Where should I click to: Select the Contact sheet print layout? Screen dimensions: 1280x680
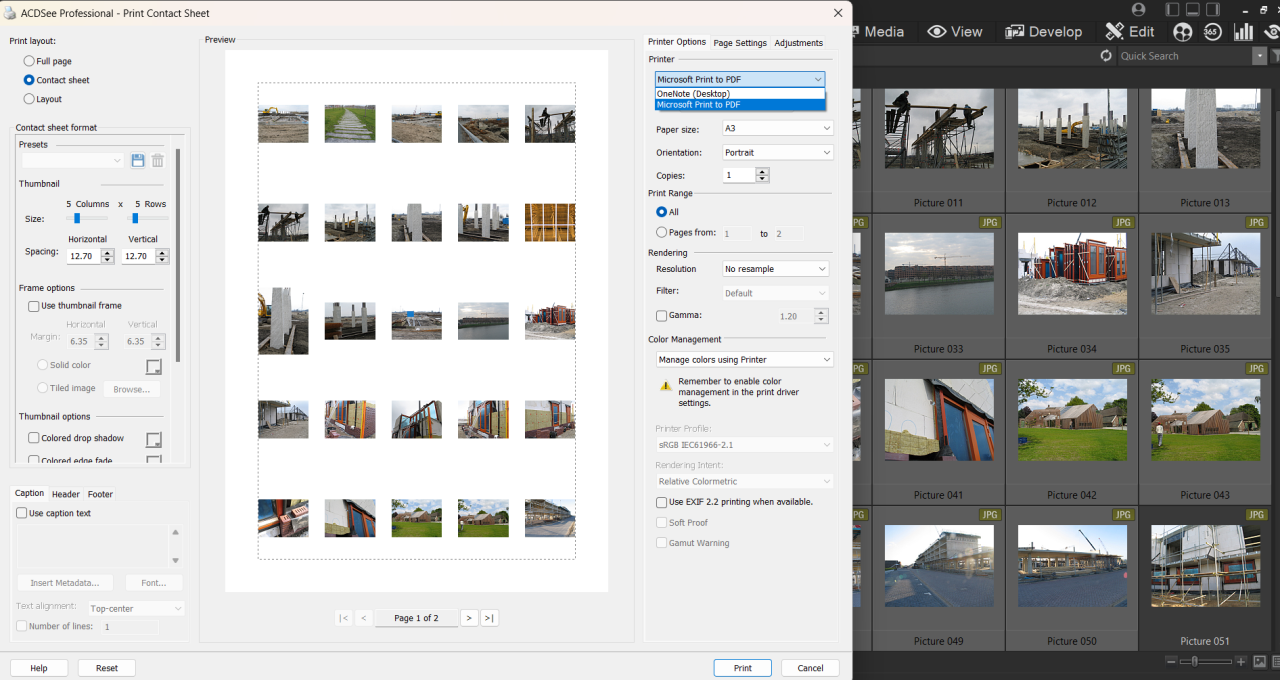pos(30,80)
